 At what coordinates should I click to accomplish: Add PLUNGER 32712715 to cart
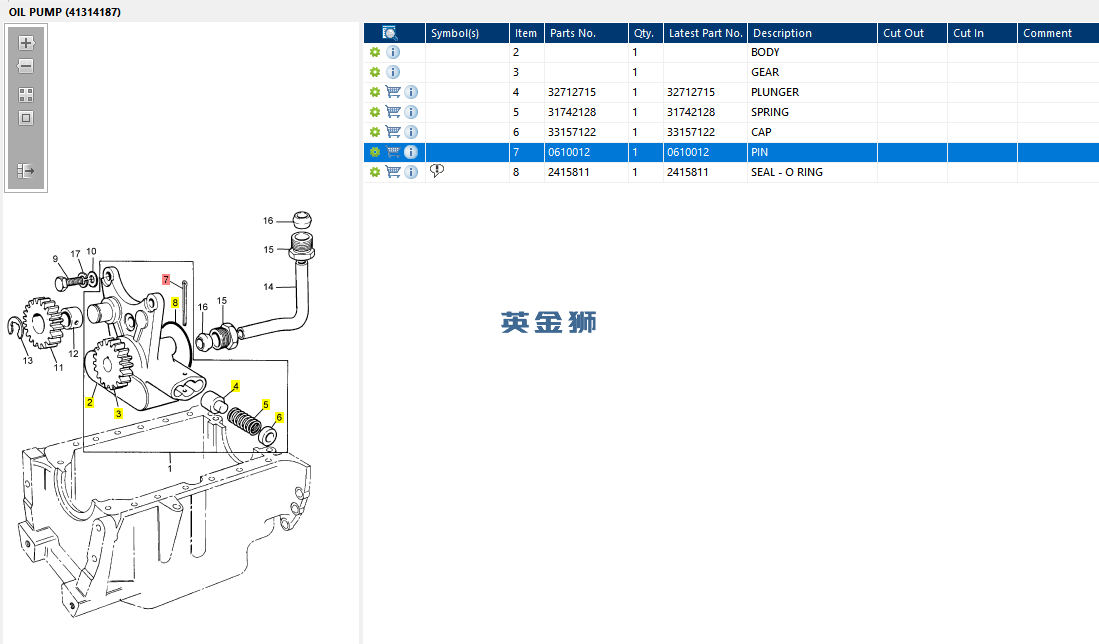pyautogui.click(x=393, y=93)
